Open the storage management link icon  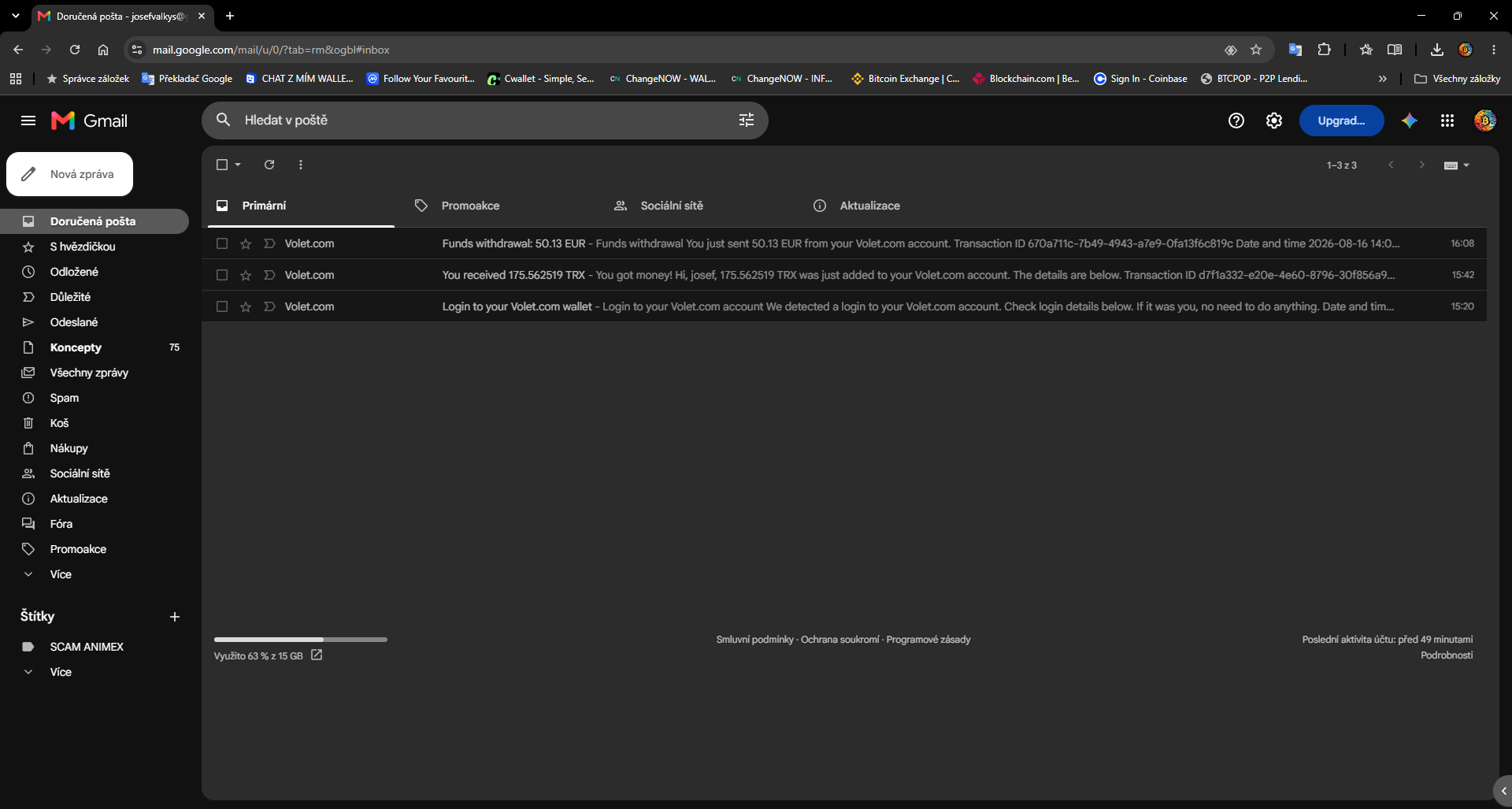pyautogui.click(x=317, y=655)
